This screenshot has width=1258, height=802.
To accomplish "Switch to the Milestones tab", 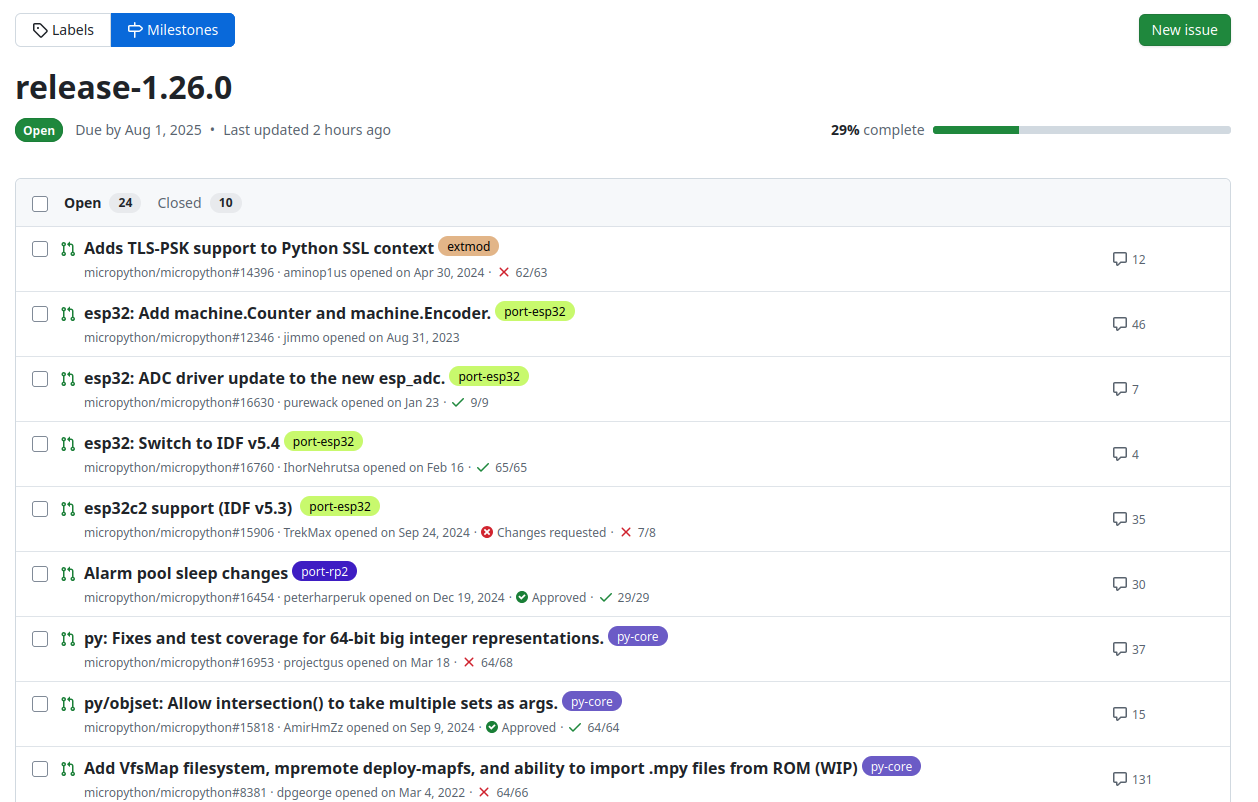I will pos(173,30).
